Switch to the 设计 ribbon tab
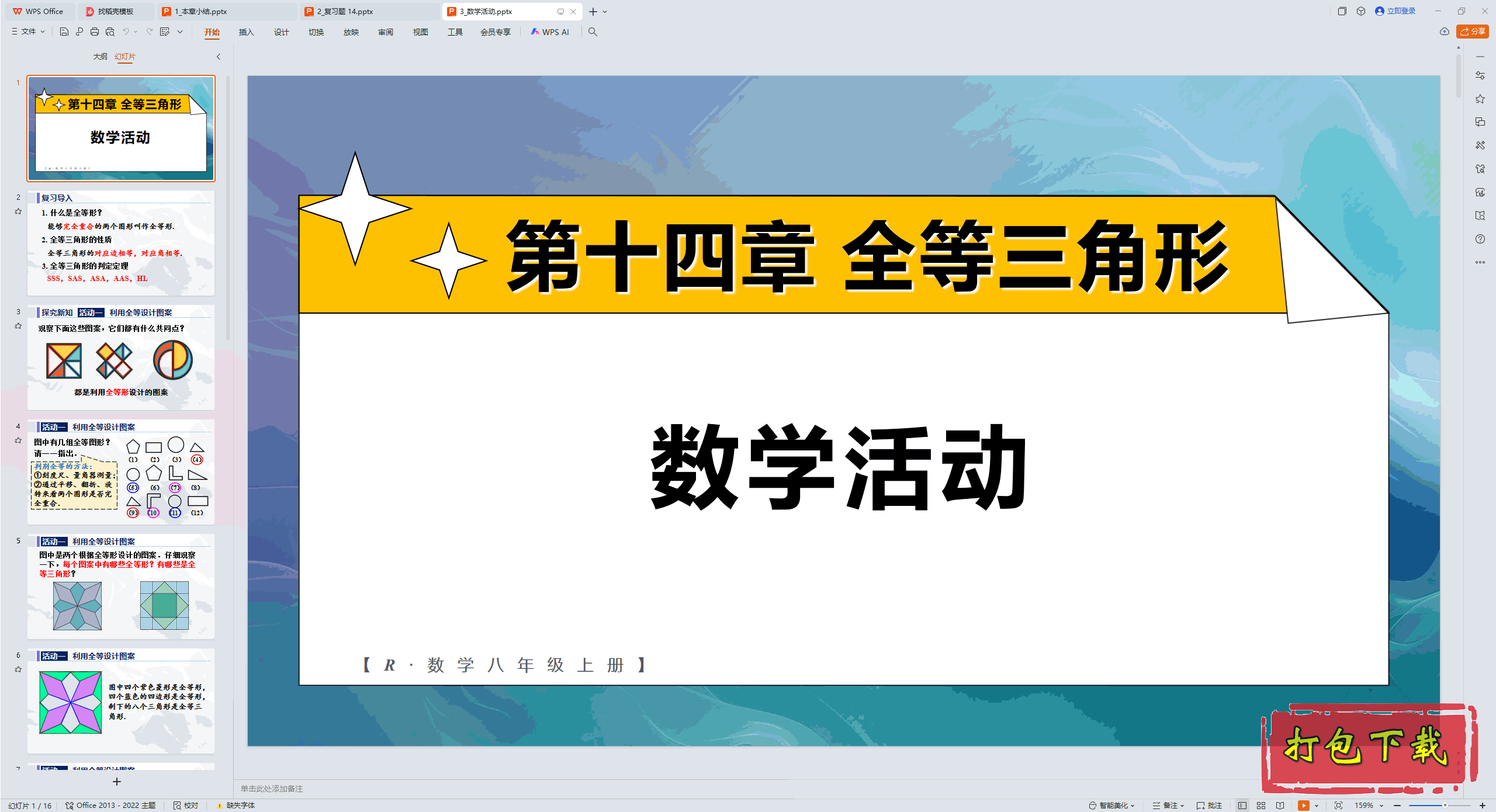 tap(281, 32)
